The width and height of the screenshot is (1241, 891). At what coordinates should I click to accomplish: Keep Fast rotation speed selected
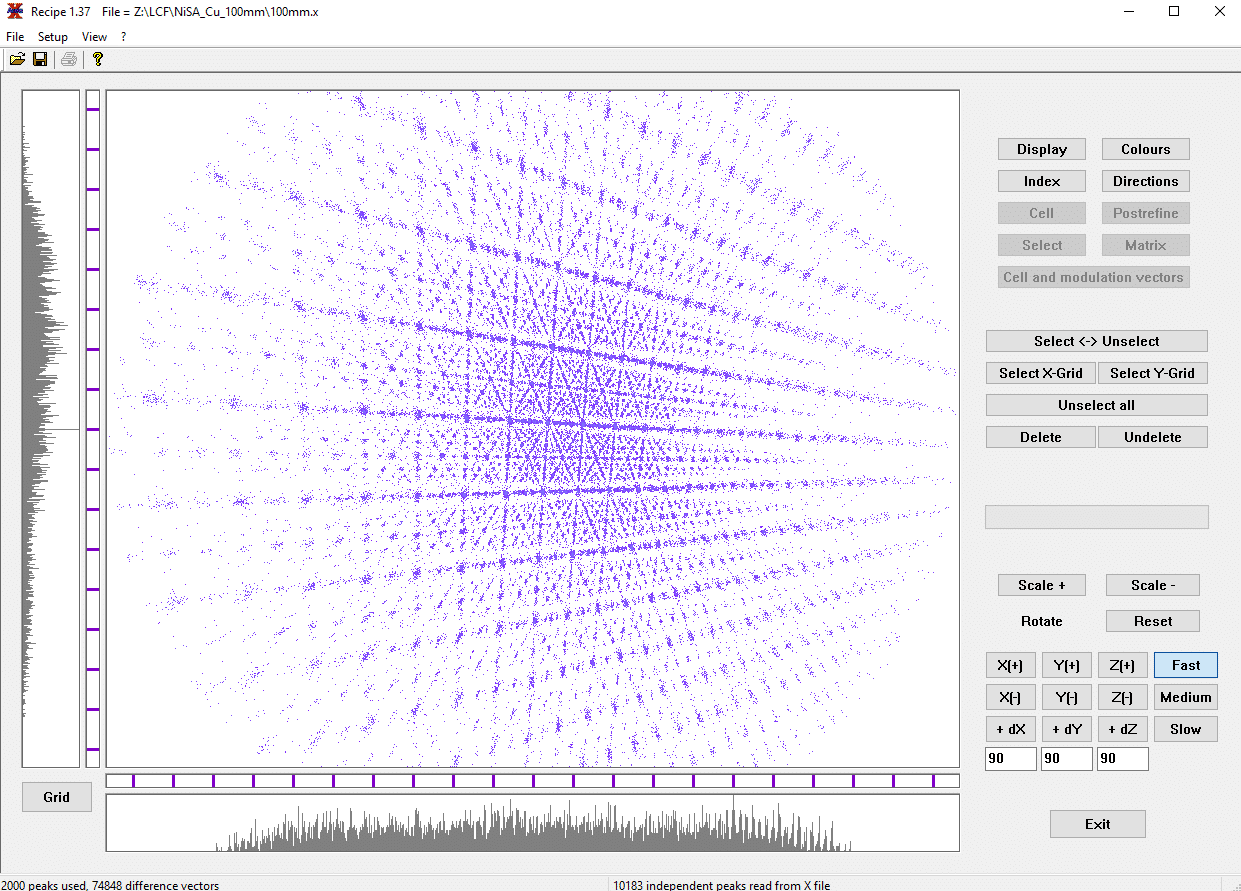coord(1185,664)
